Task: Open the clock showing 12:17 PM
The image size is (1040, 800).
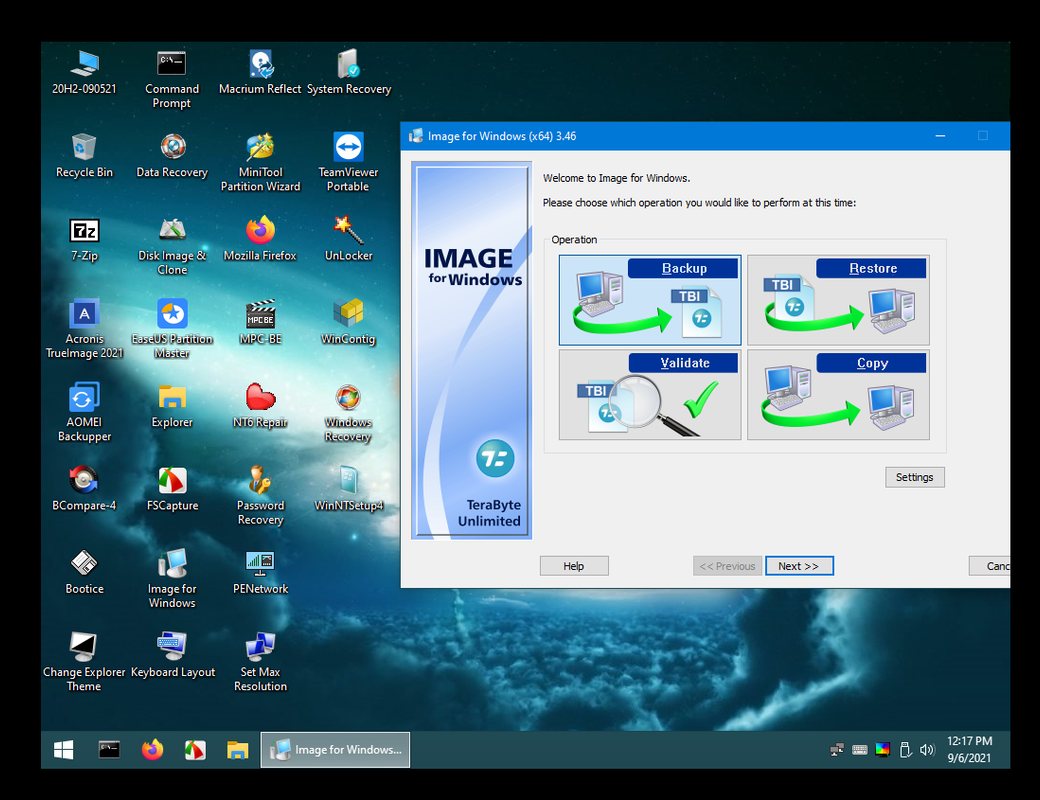Action: (x=969, y=750)
